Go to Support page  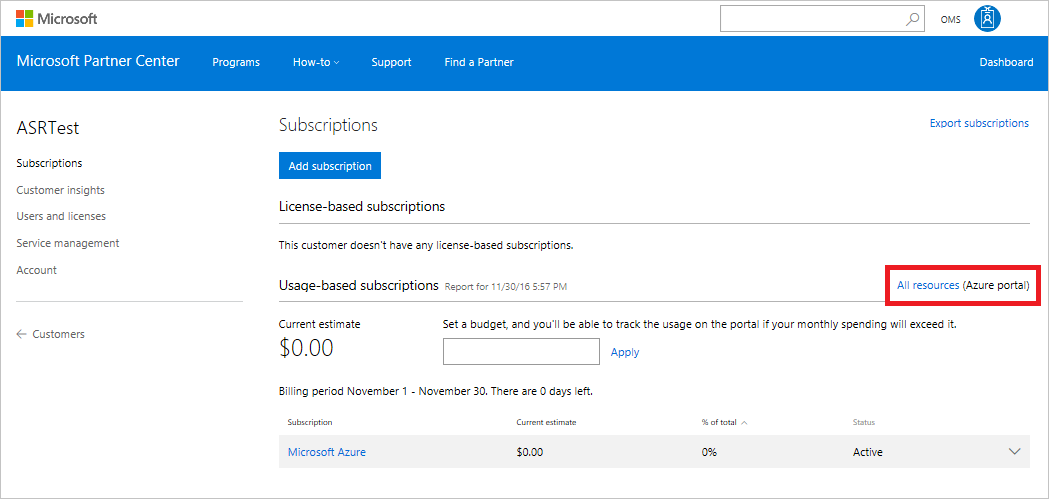pyautogui.click(x=391, y=62)
